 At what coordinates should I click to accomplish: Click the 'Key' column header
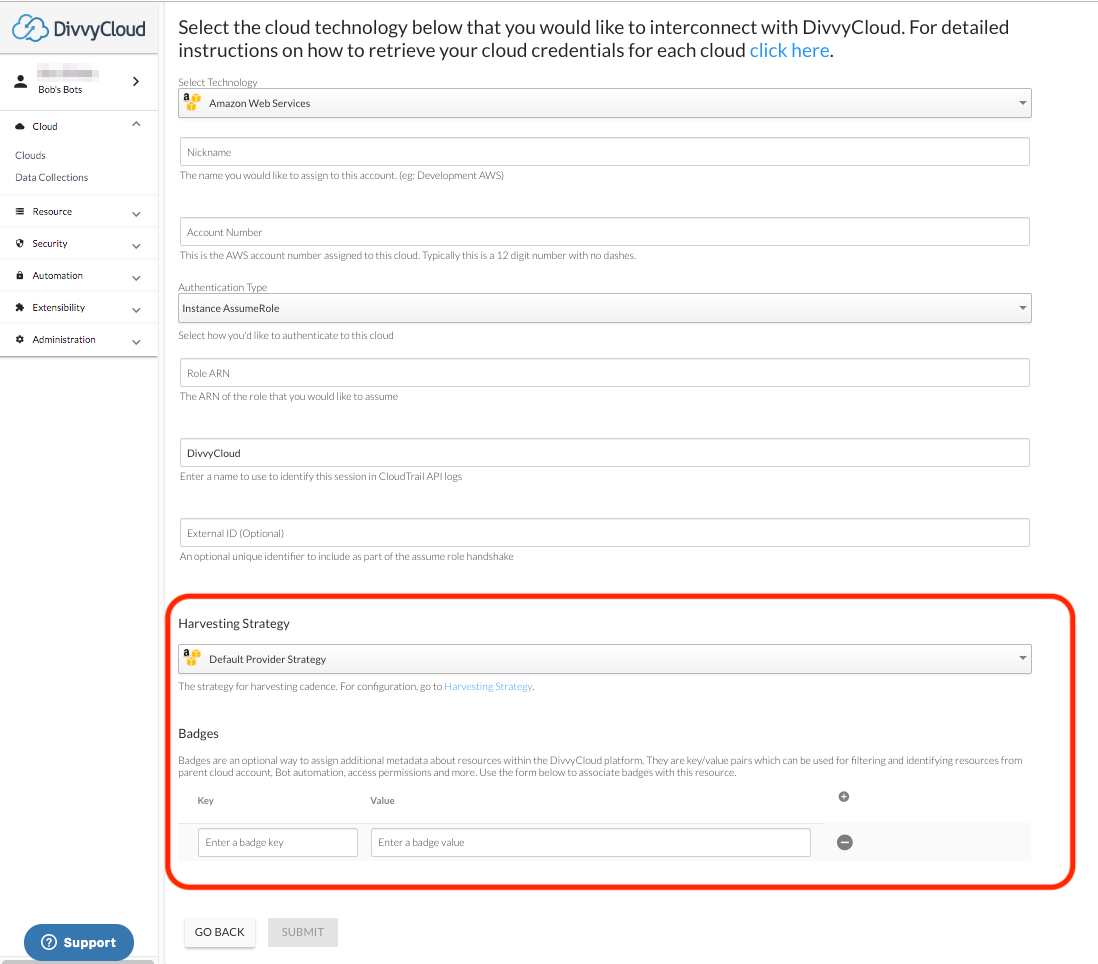(x=205, y=801)
